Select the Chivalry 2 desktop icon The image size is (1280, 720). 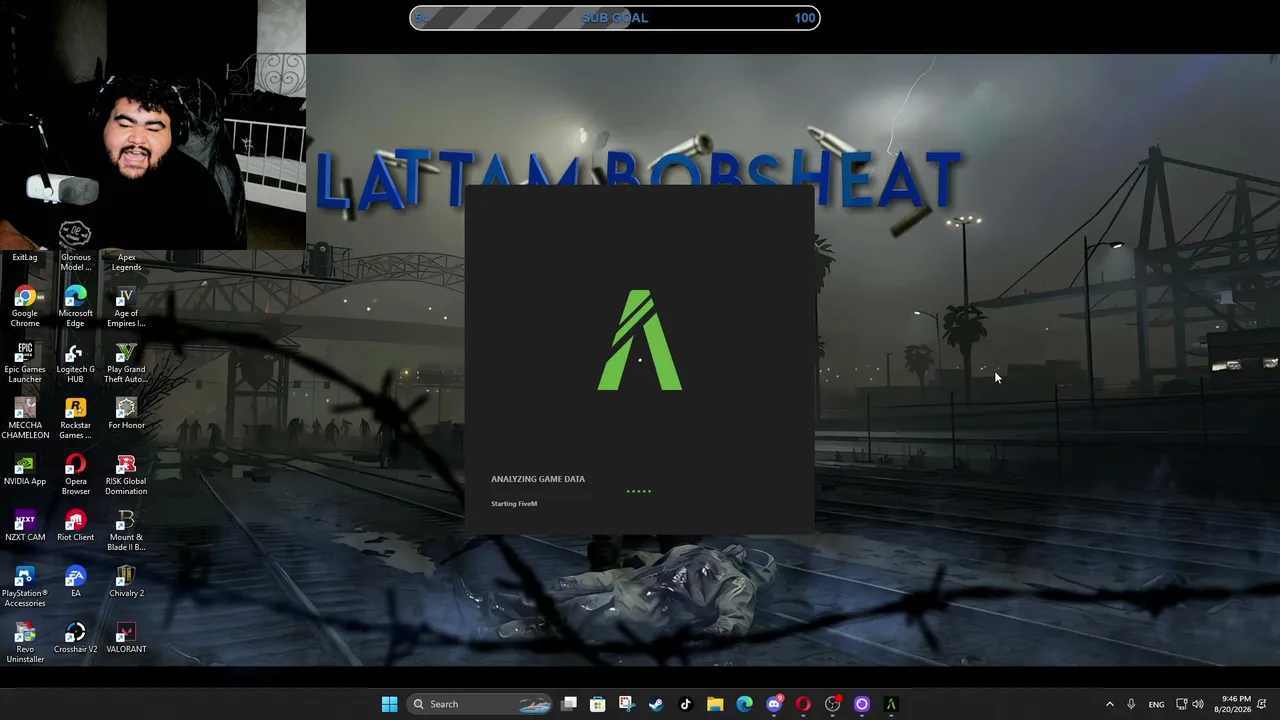tap(126, 582)
